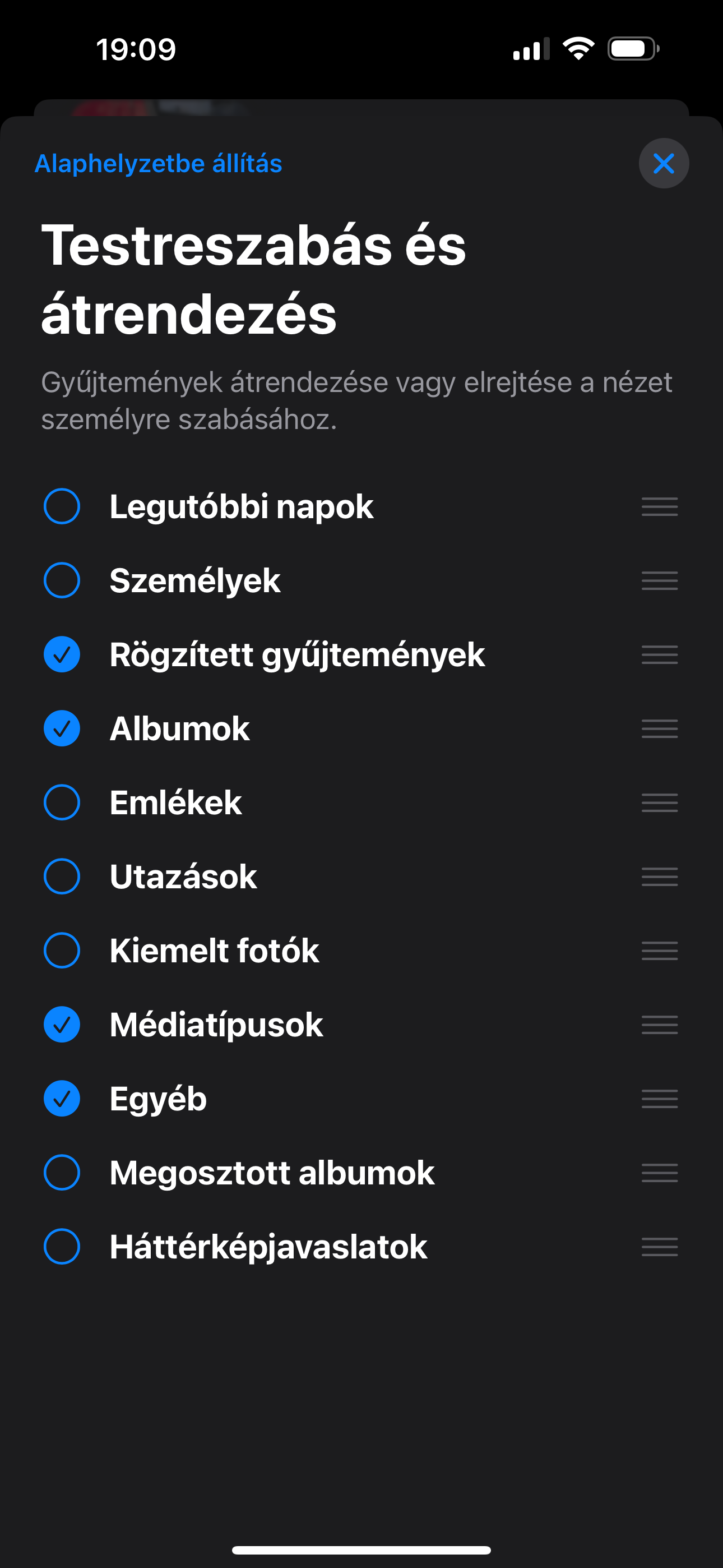This screenshot has width=723, height=1568.
Task: Tap the drag handle for Emlékek
Action: click(659, 803)
